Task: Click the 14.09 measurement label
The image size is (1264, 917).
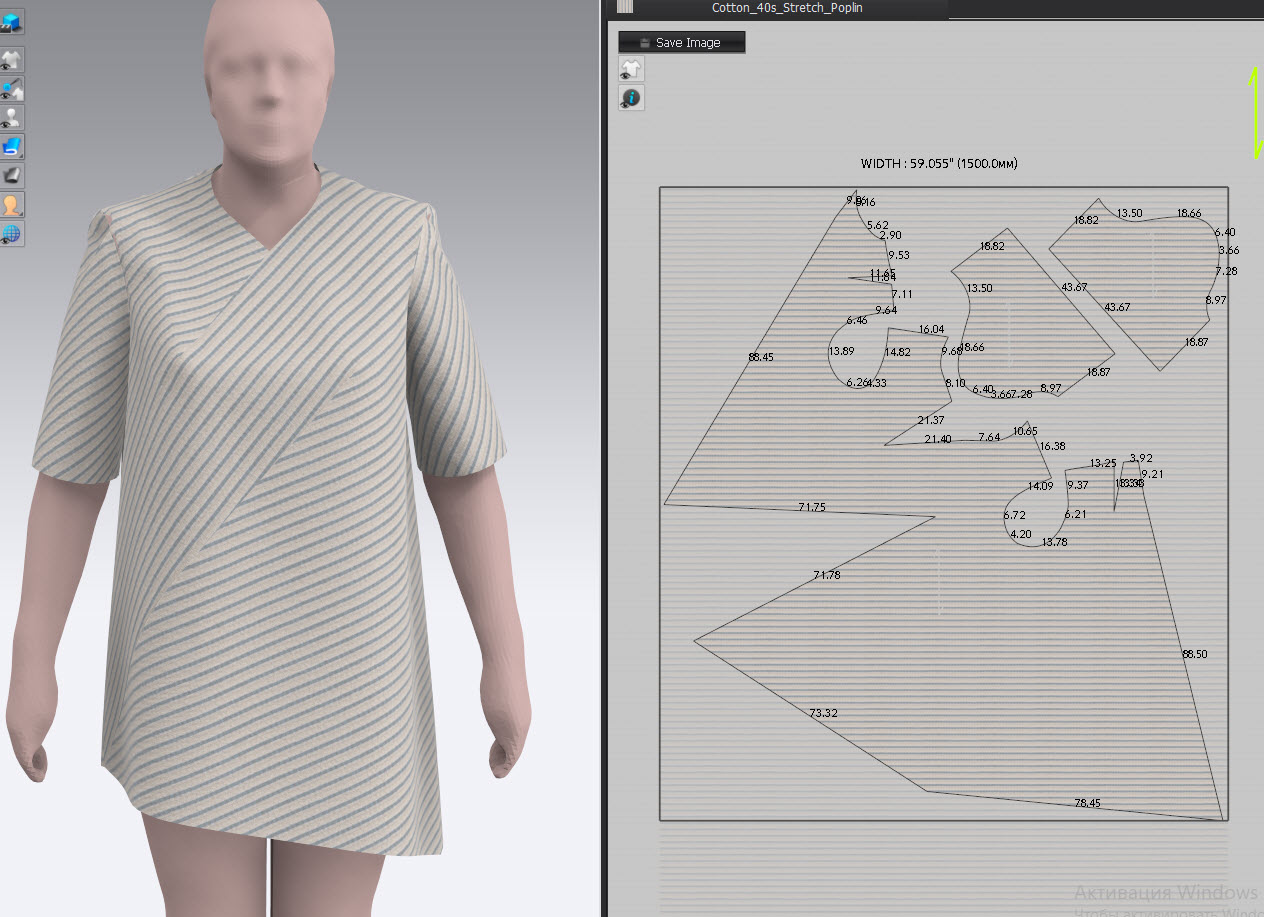Action: pos(1040,486)
